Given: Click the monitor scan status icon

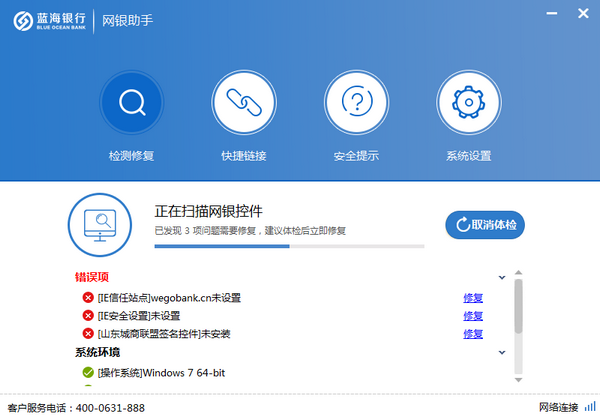Looking at the screenshot, I should pos(100,225).
